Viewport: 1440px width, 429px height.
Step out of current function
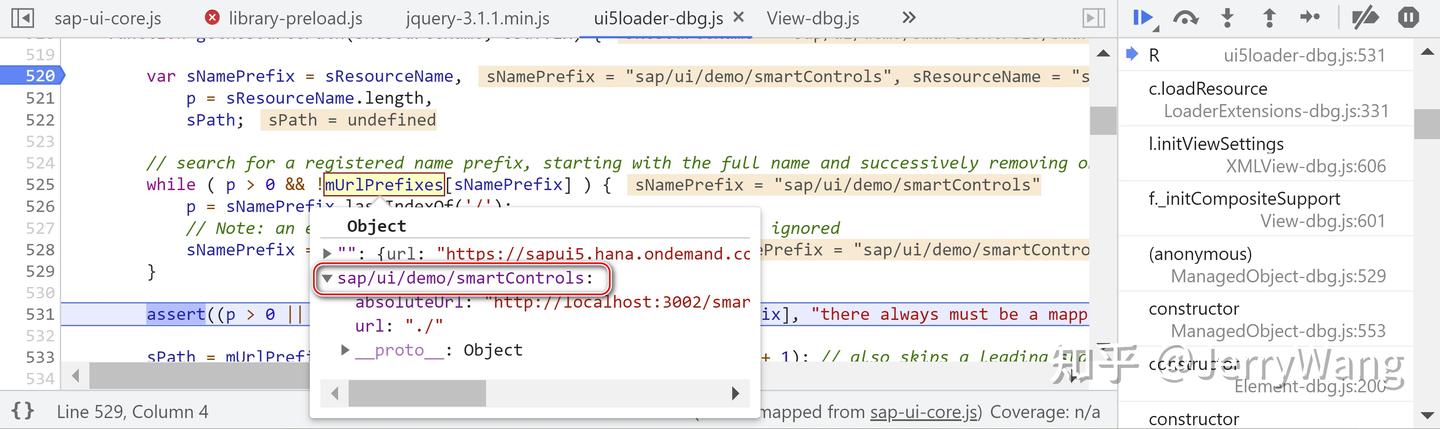point(1269,17)
